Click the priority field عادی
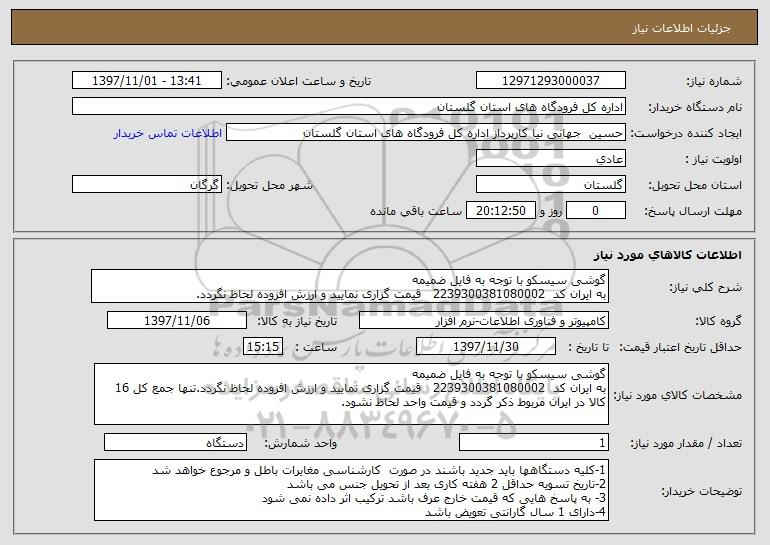 pyautogui.click(x=550, y=159)
